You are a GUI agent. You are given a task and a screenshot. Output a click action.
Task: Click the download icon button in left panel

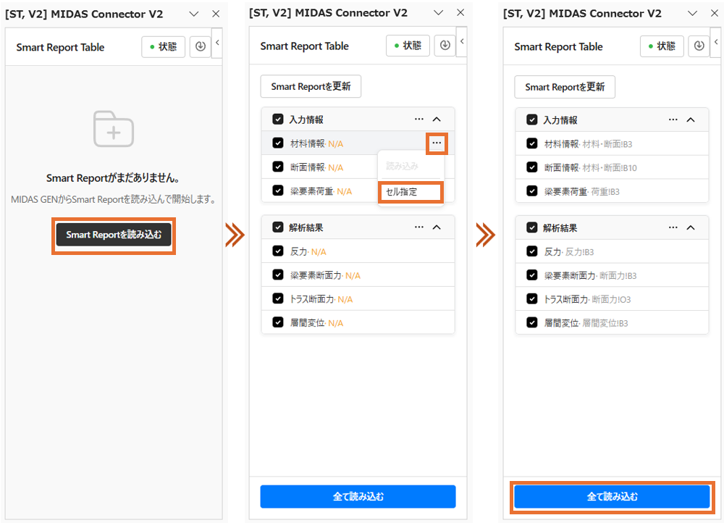click(x=200, y=47)
